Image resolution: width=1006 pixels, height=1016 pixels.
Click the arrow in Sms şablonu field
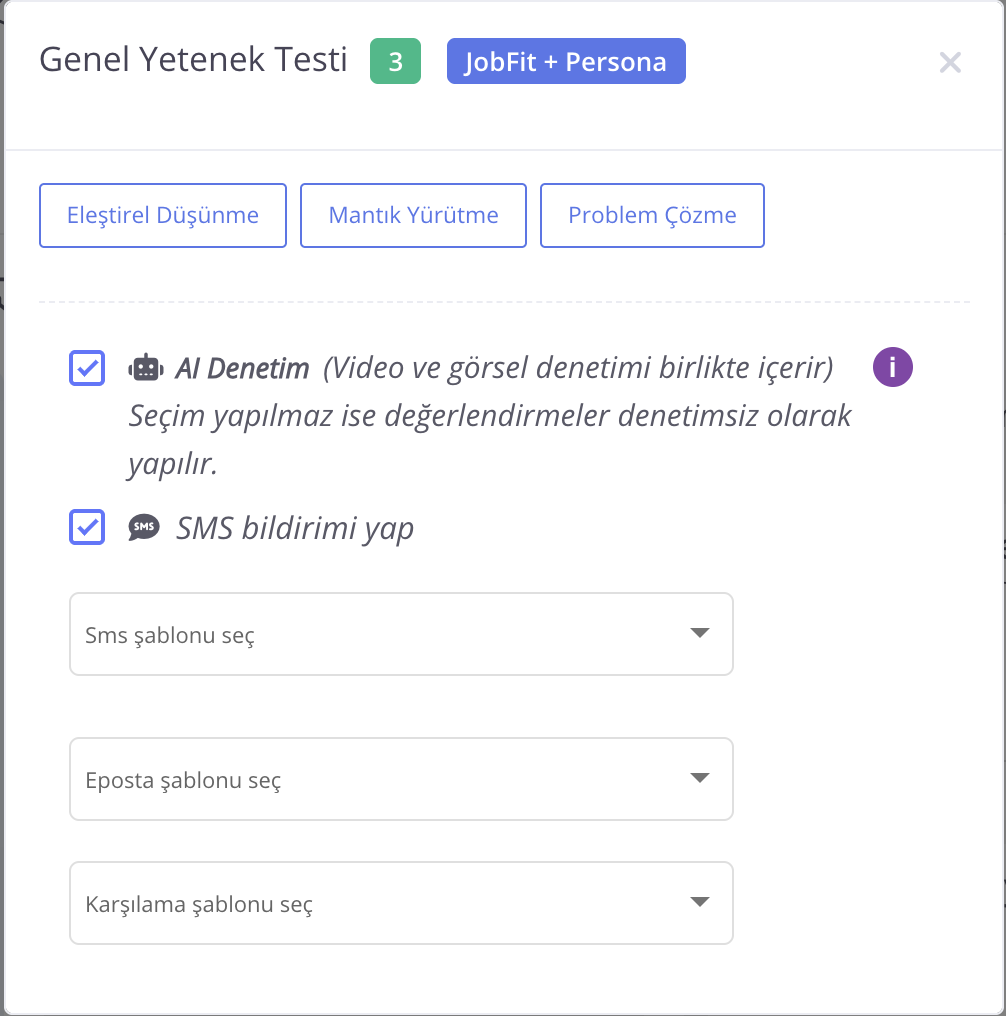pos(700,633)
